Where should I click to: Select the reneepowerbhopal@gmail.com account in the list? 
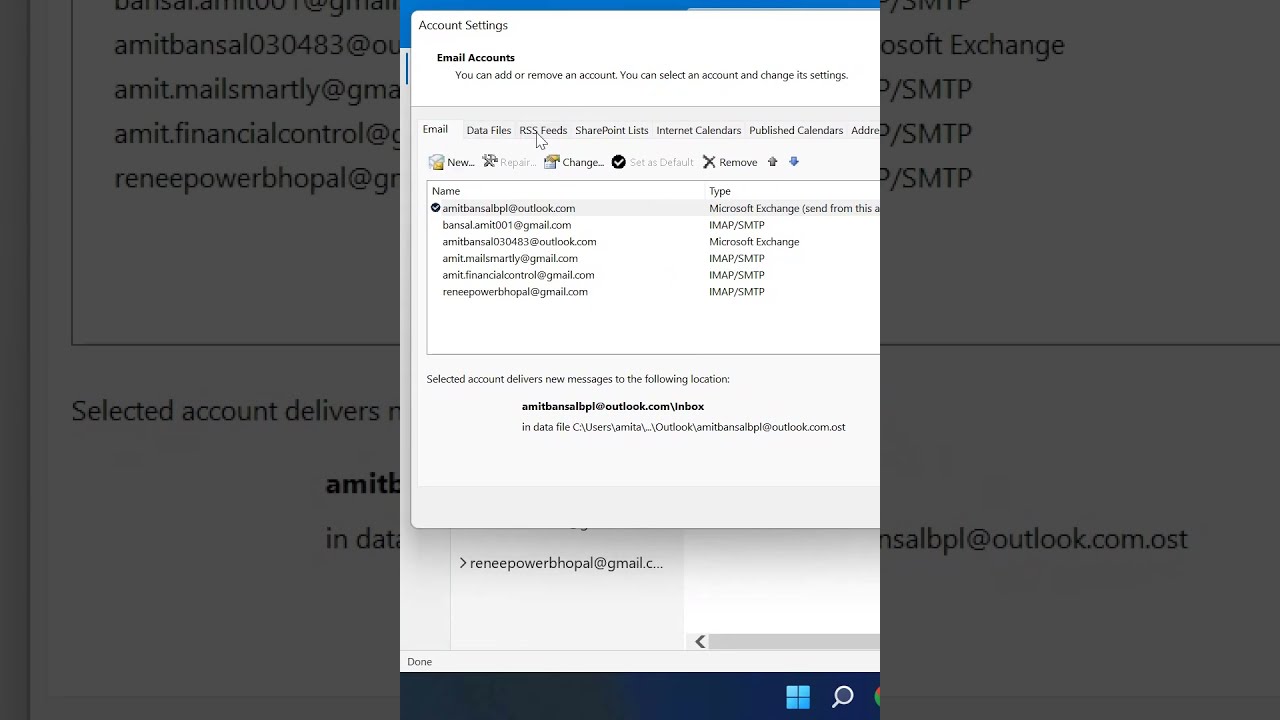(515, 292)
